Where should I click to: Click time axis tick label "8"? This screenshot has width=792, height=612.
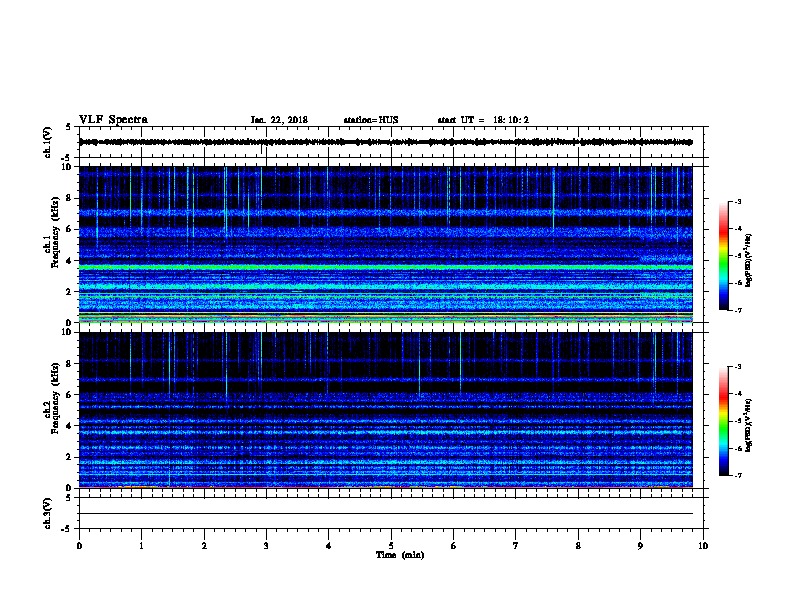[x=578, y=546]
